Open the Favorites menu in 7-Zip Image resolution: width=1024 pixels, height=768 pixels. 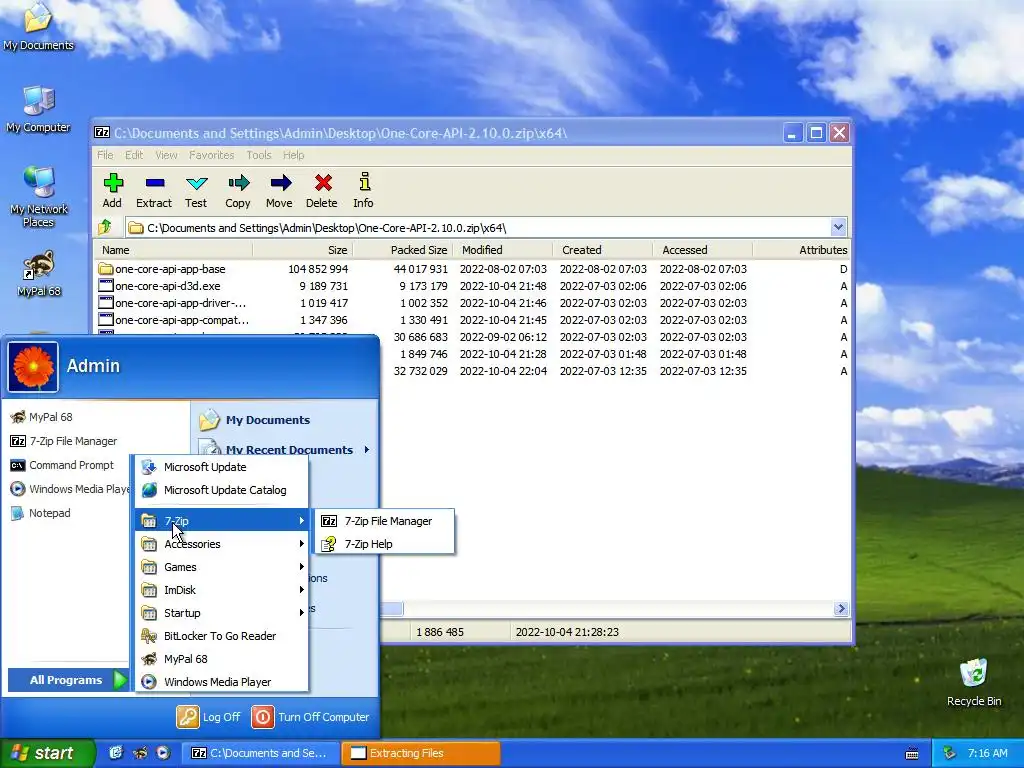(x=212, y=155)
